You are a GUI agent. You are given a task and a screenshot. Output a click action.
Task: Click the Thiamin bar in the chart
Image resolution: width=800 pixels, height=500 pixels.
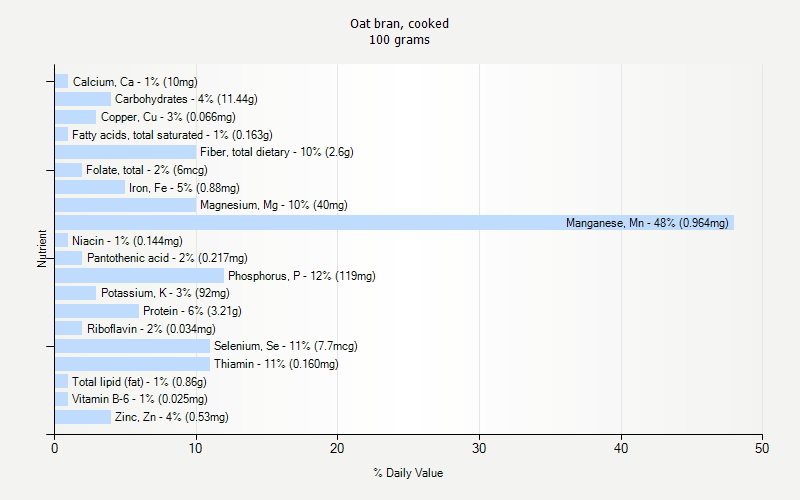point(133,364)
